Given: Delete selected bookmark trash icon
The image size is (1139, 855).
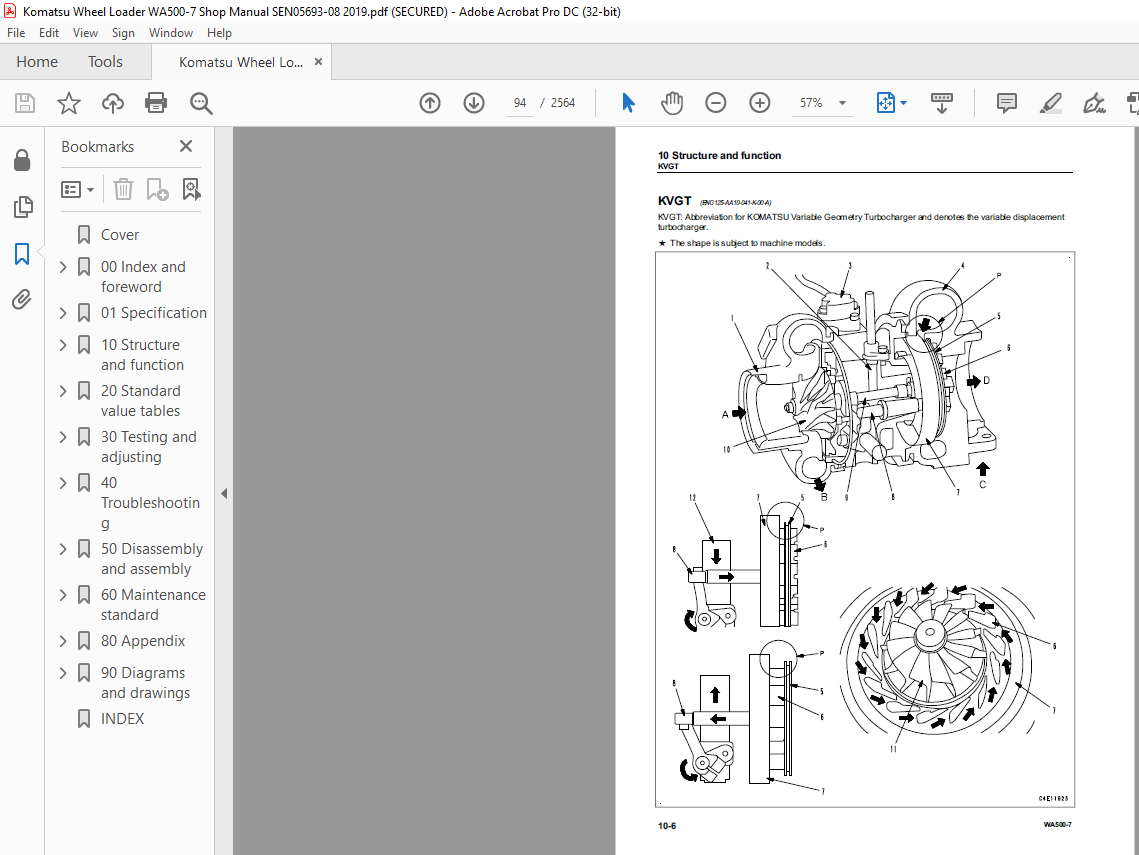Looking at the screenshot, I should pos(123,190).
